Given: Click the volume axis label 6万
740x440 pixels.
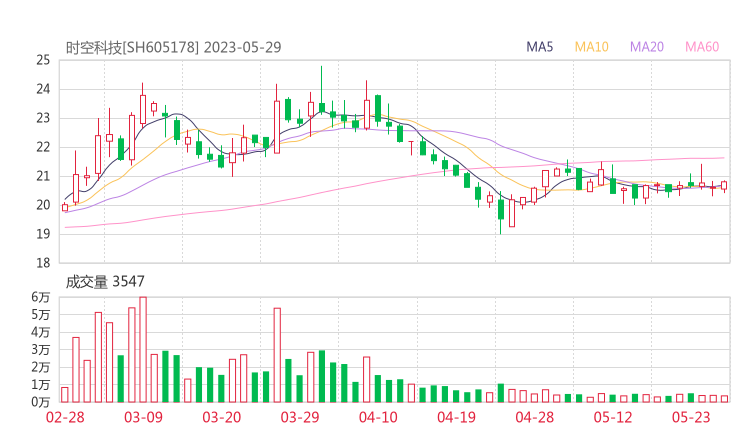Looking at the screenshot, I should [41, 297].
